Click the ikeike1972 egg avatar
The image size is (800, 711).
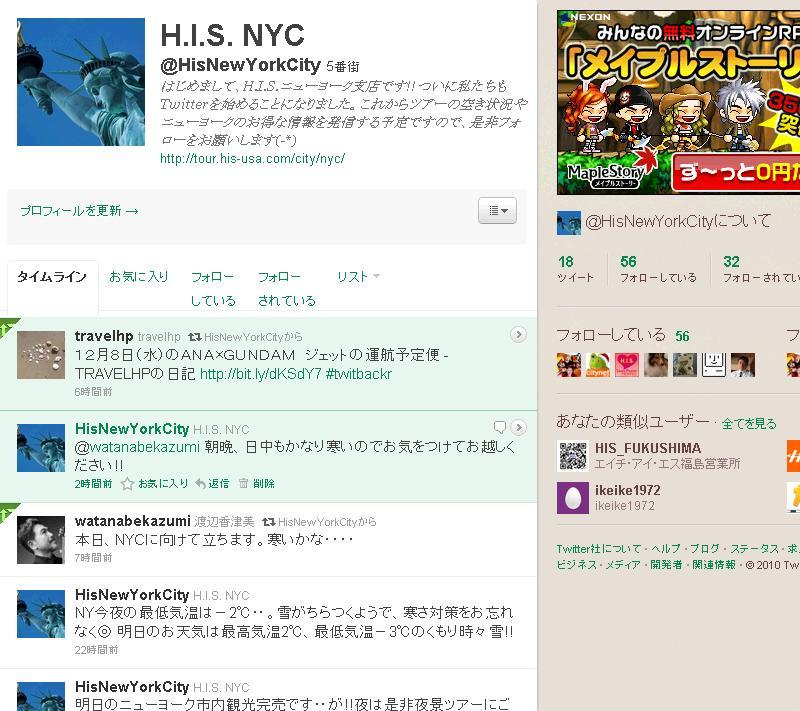[x=572, y=497]
